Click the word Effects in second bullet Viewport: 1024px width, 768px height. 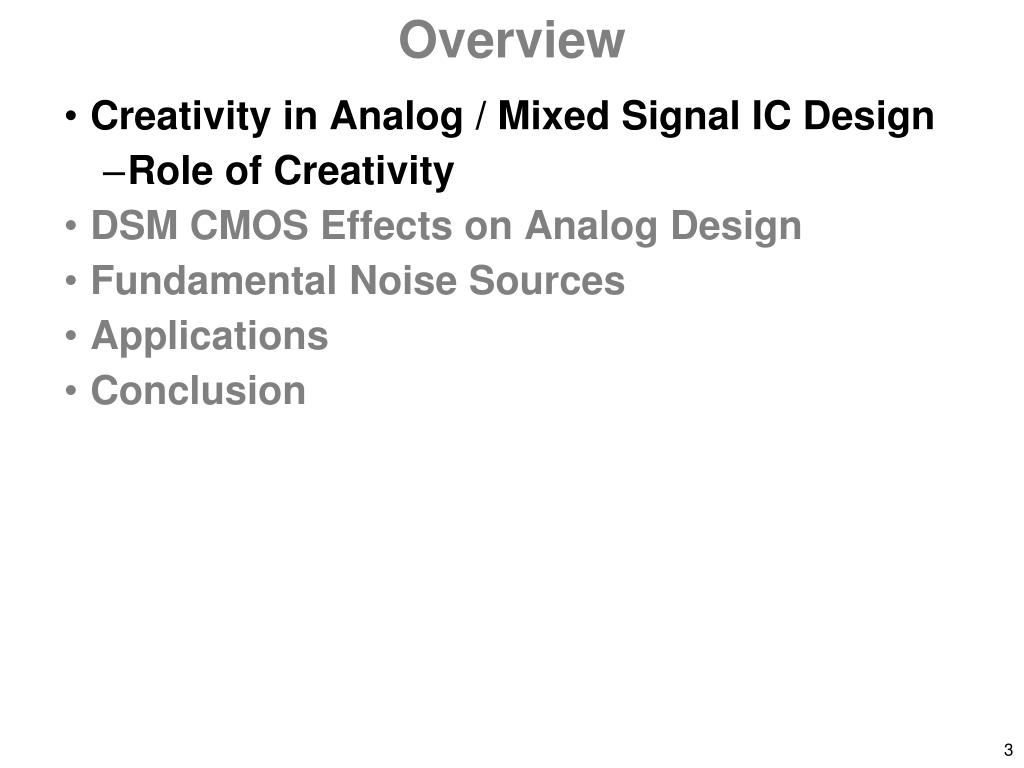tap(386, 226)
